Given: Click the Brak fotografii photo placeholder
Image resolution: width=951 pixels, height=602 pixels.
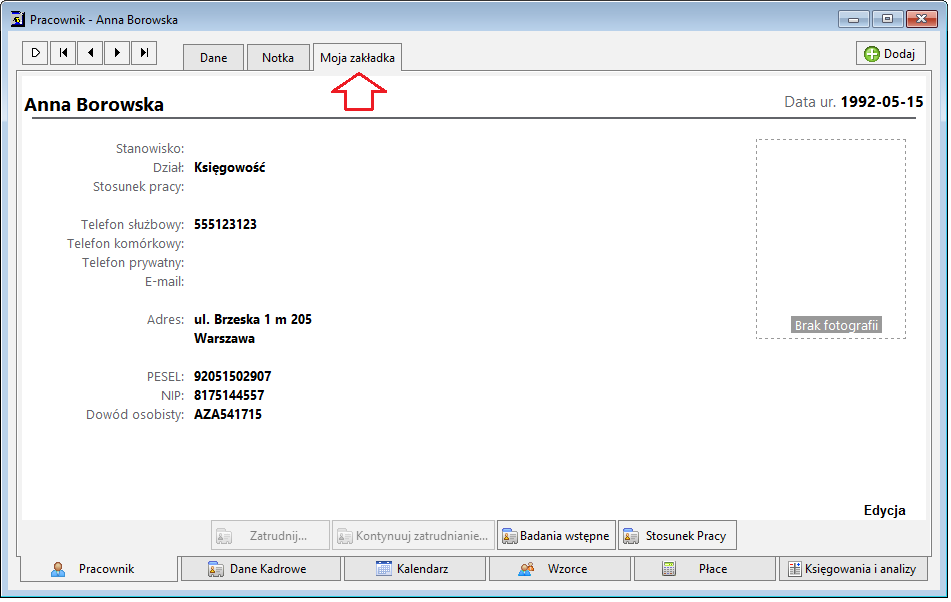Looking at the screenshot, I should pos(830,239).
